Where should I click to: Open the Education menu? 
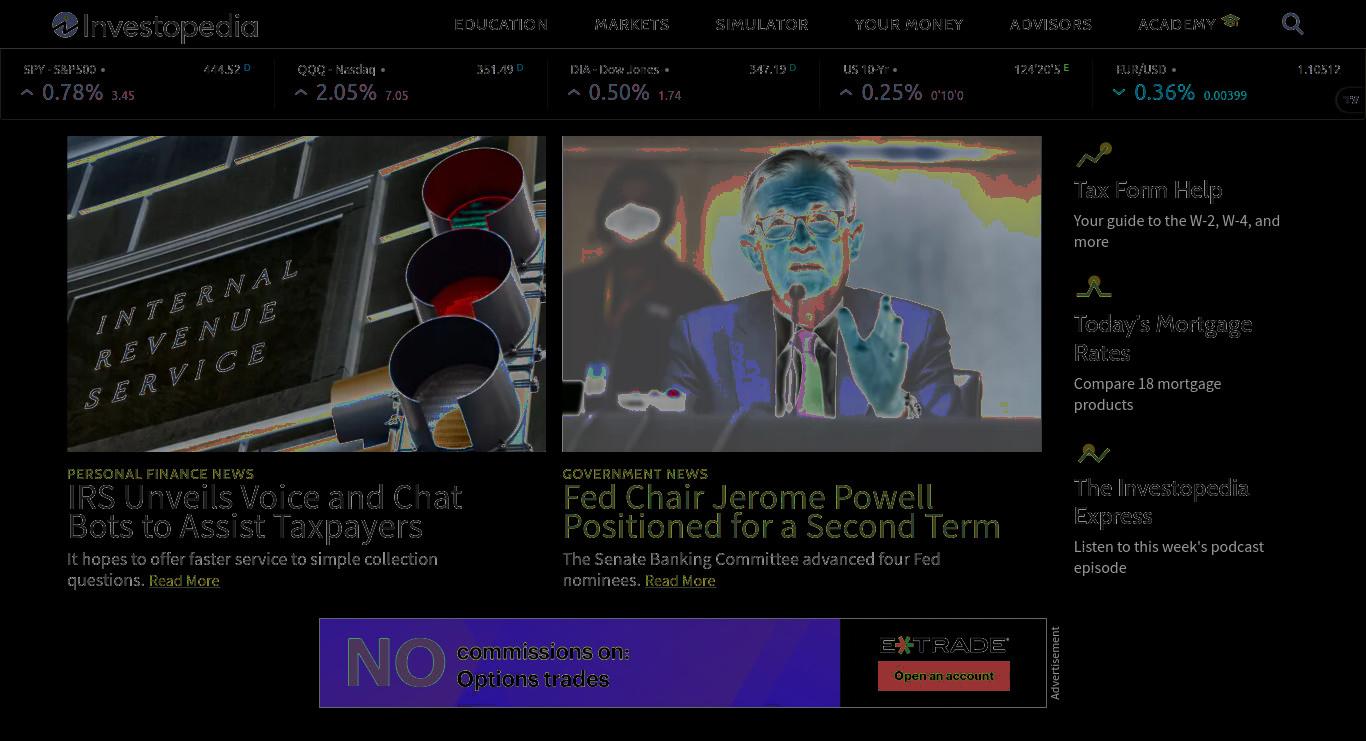pyautogui.click(x=500, y=24)
